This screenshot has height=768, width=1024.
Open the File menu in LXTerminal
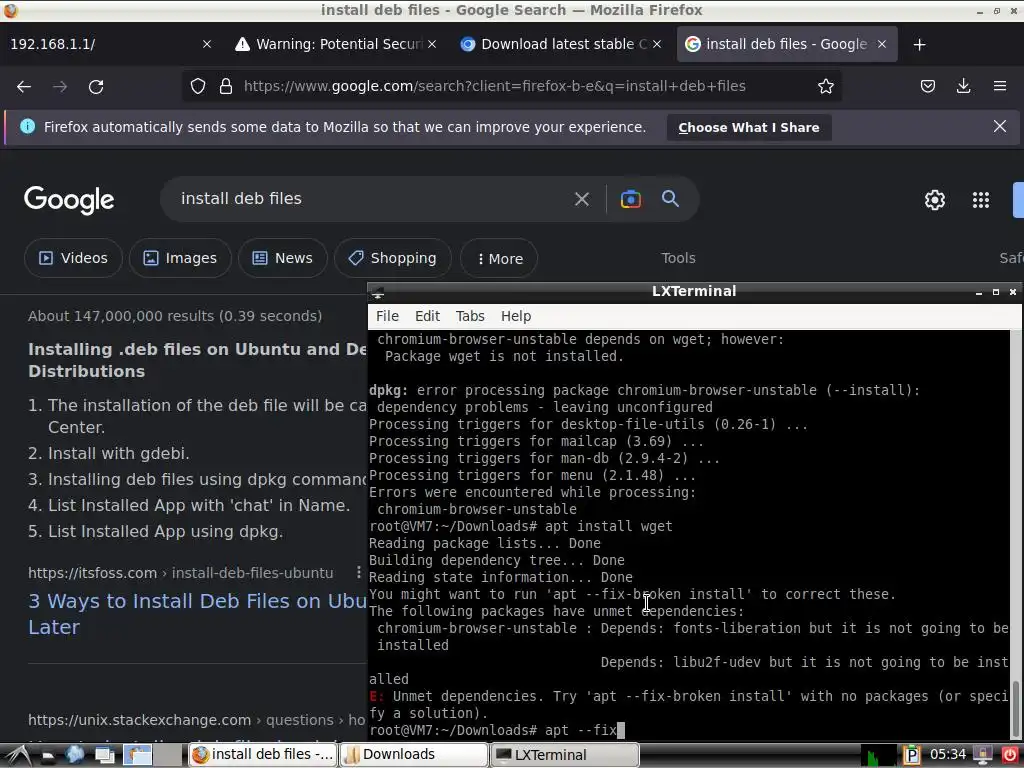point(387,316)
